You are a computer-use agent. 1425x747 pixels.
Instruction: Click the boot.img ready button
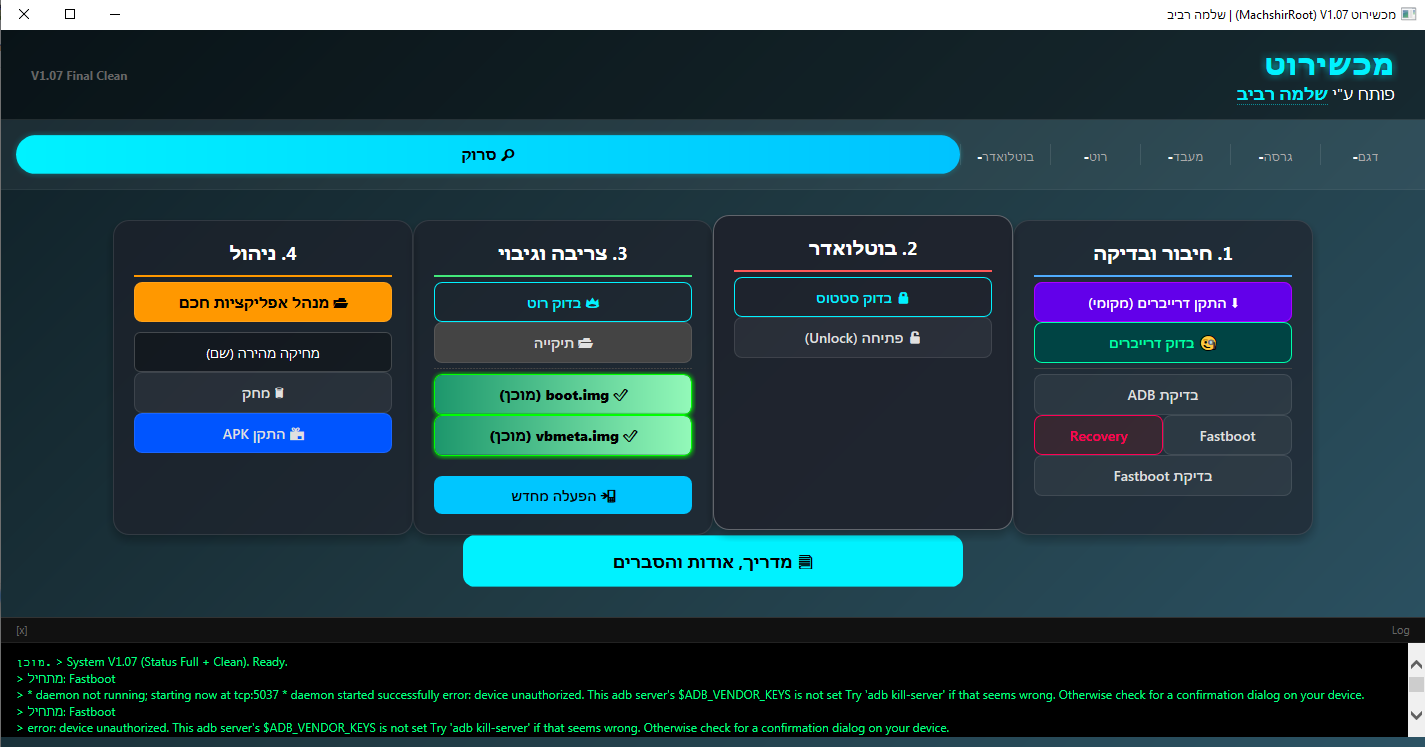tap(562, 395)
